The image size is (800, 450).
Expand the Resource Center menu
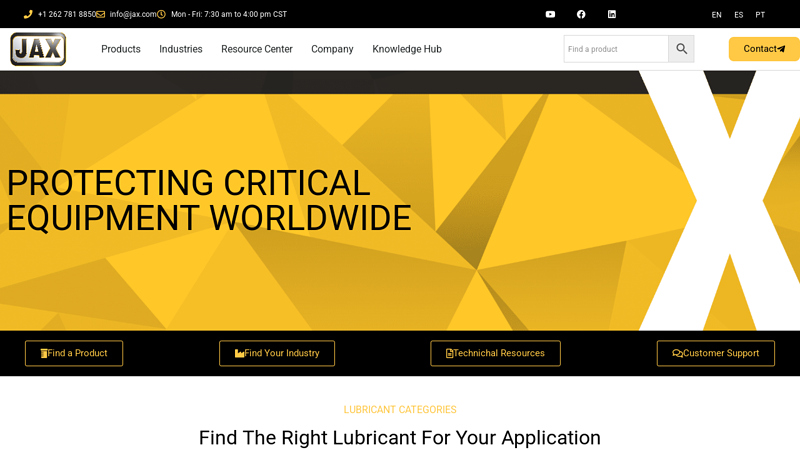[256, 49]
